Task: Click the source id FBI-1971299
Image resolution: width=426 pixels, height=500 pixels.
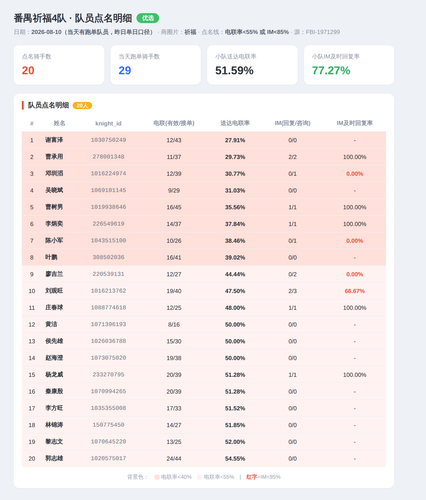Action: click(323, 32)
